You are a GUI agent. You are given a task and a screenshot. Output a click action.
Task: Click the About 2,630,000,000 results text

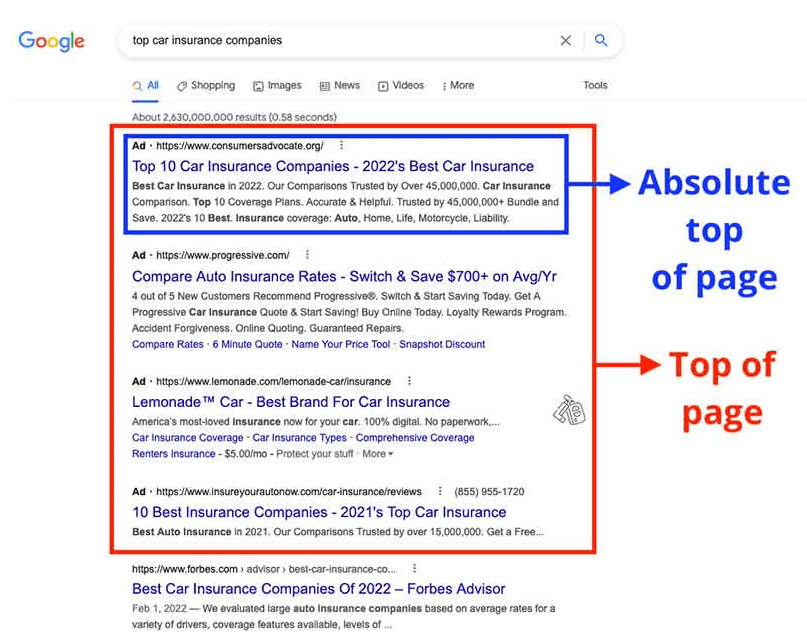click(x=234, y=117)
